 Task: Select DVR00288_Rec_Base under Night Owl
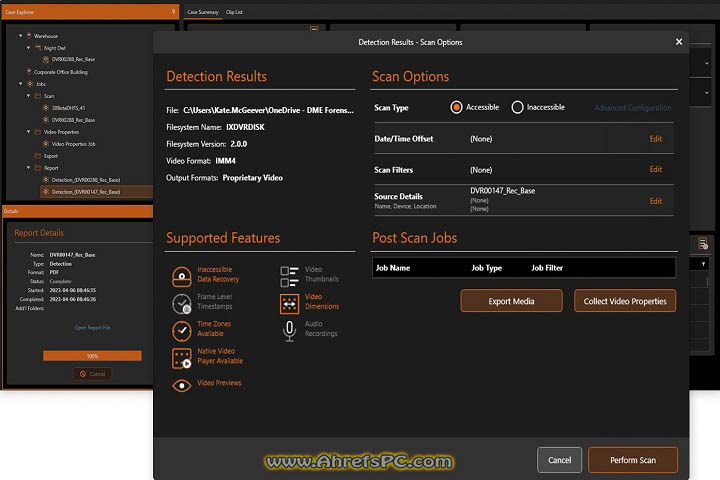coord(73,60)
